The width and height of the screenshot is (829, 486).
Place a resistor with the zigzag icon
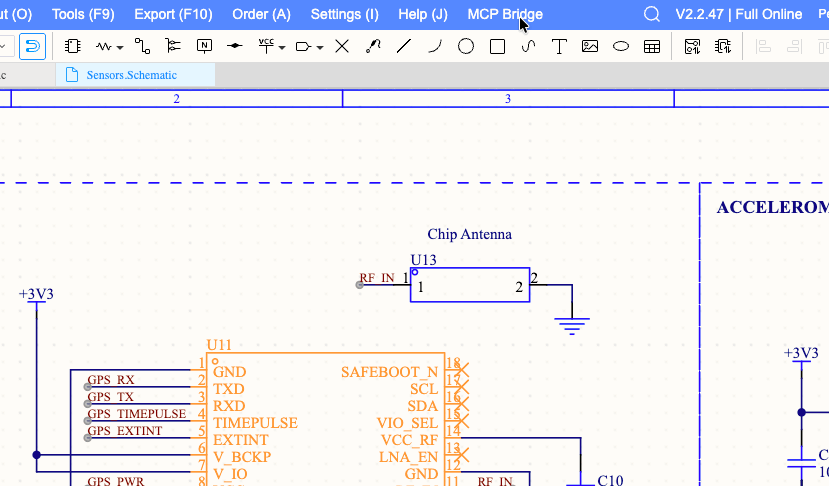pyautogui.click(x=104, y=47)
